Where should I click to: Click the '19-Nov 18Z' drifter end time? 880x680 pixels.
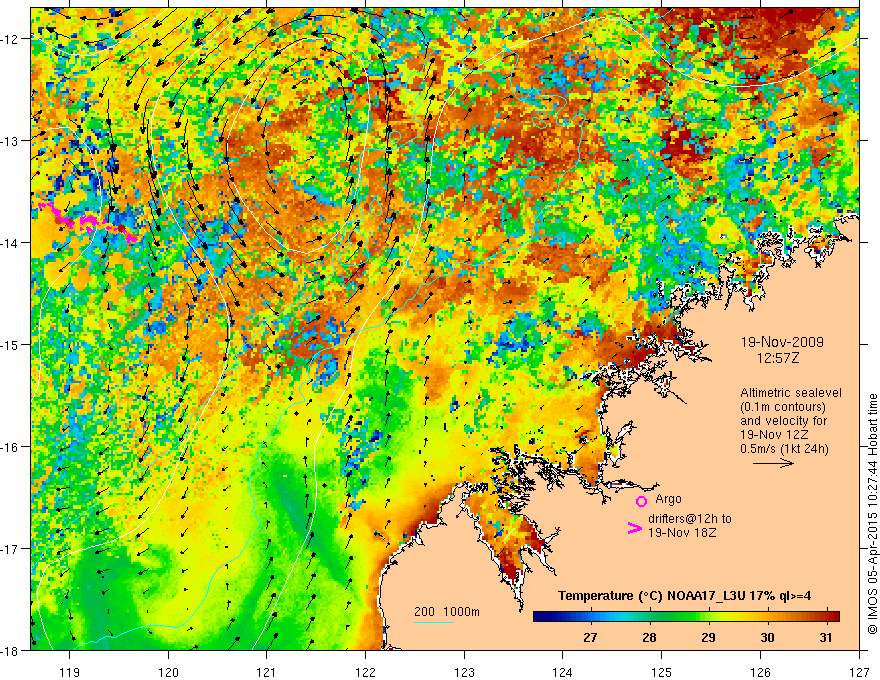(x=682, y=532)
